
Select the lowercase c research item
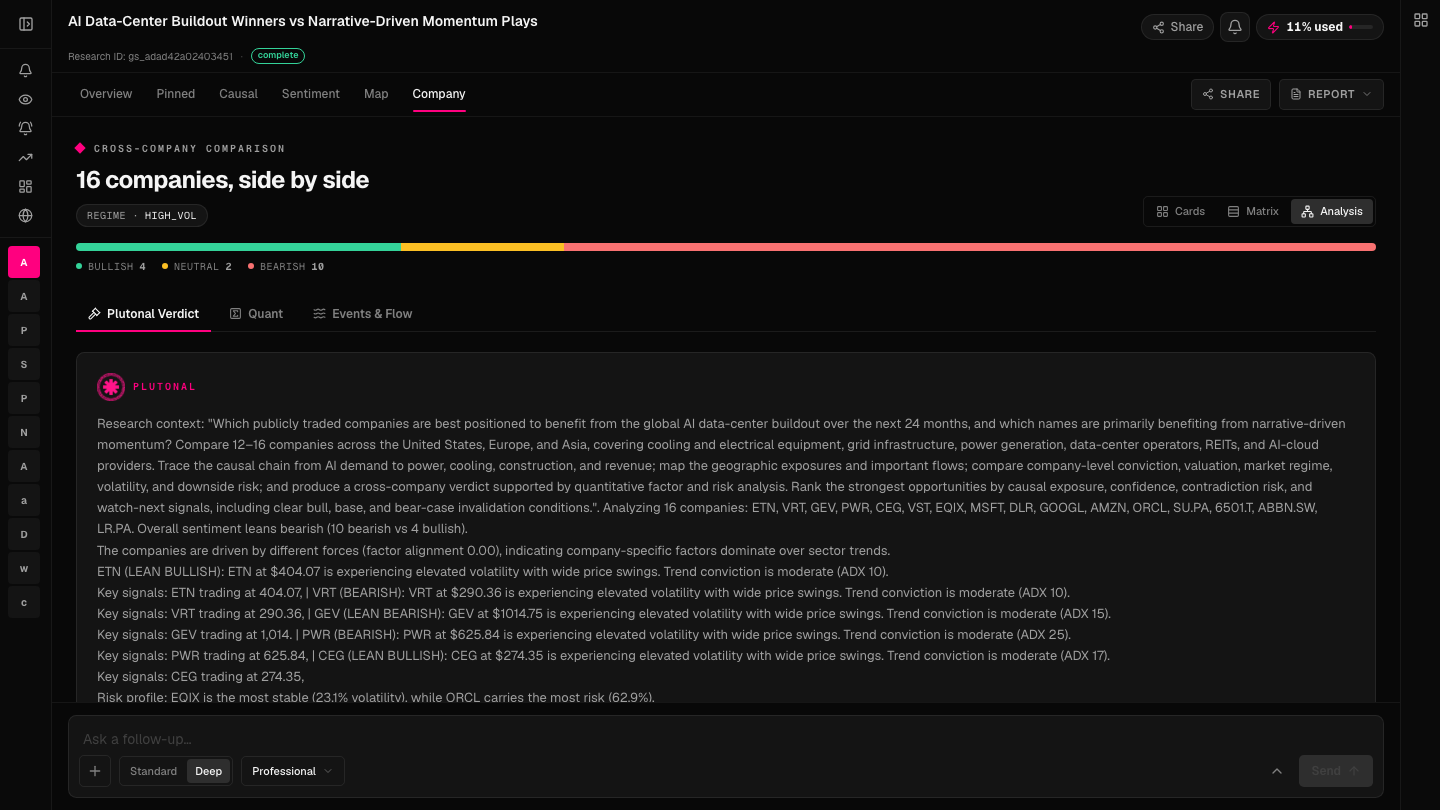coord(24,602)
